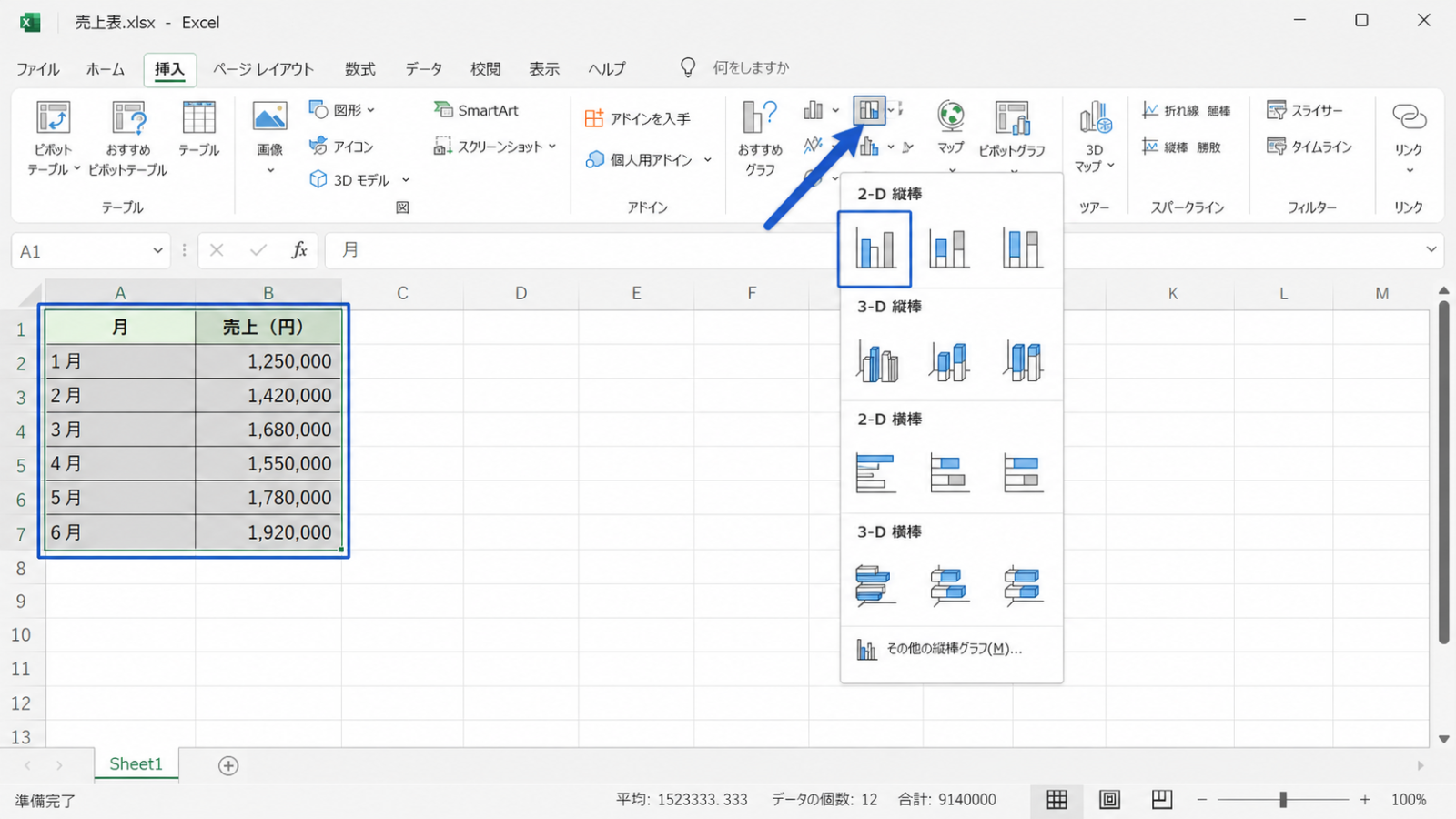Image resolution: width=1456 pixels, height=819 pixels.
Task: Insert a 折れ線 sparkline
Action: point(1171,110)
